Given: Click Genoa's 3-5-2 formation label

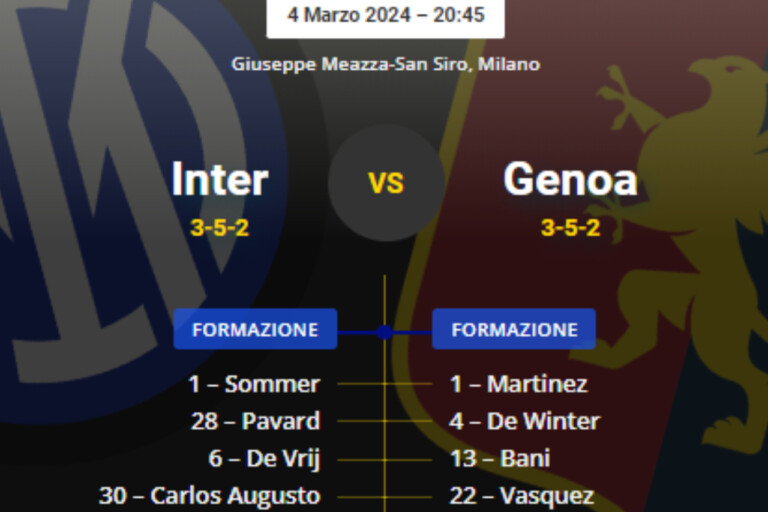Looking at the screenshot, I should 570,228.
